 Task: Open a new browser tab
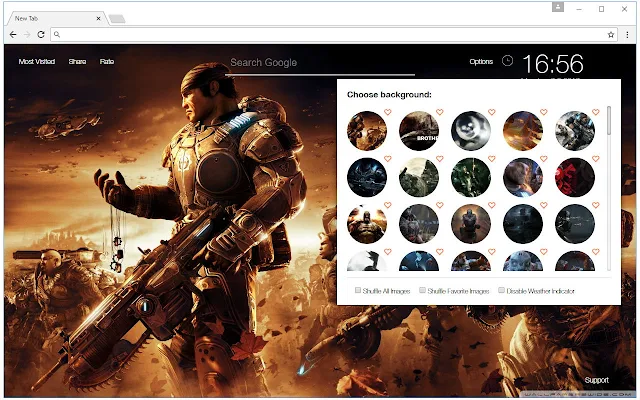pyautogui.click(x=117, y=19)
